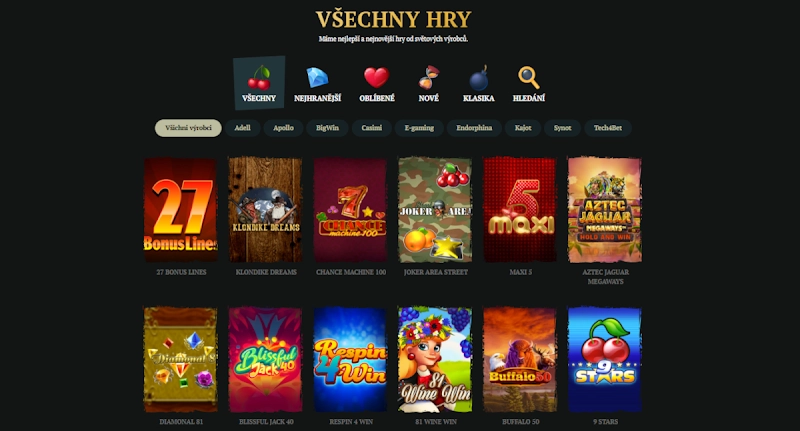Open Hledání magnifying glass search
Image resolution: width=800 pixels, height=431 pixels.
tap(529, 84)
